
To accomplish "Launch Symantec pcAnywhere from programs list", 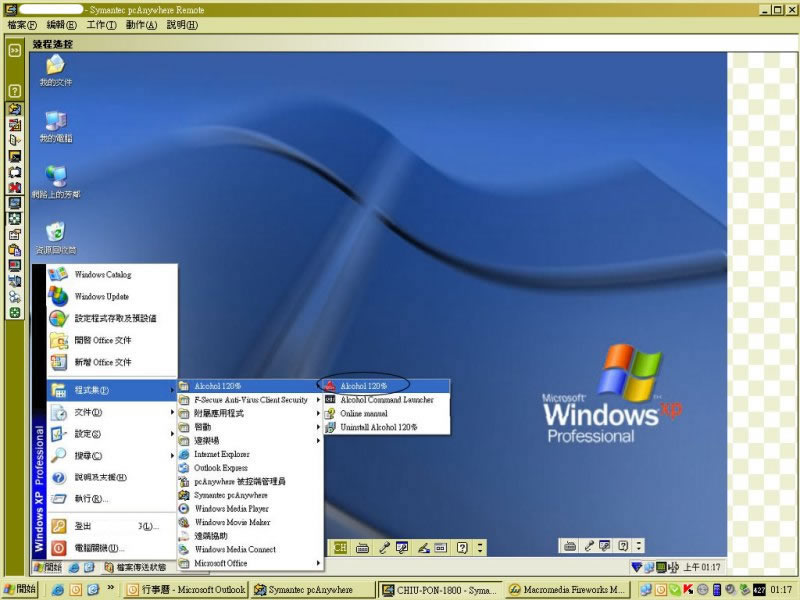I will (250, 495).
